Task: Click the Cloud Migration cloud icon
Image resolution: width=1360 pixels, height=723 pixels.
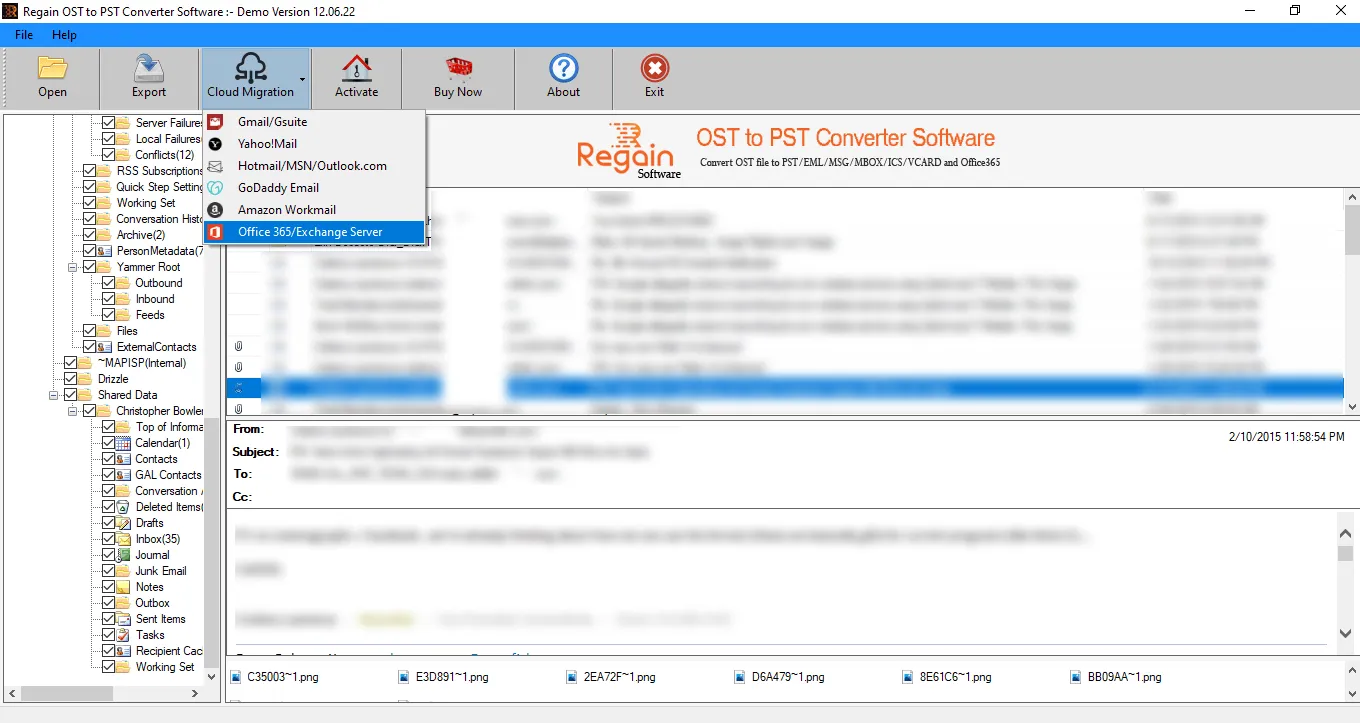Action: [x=250, y=68]
